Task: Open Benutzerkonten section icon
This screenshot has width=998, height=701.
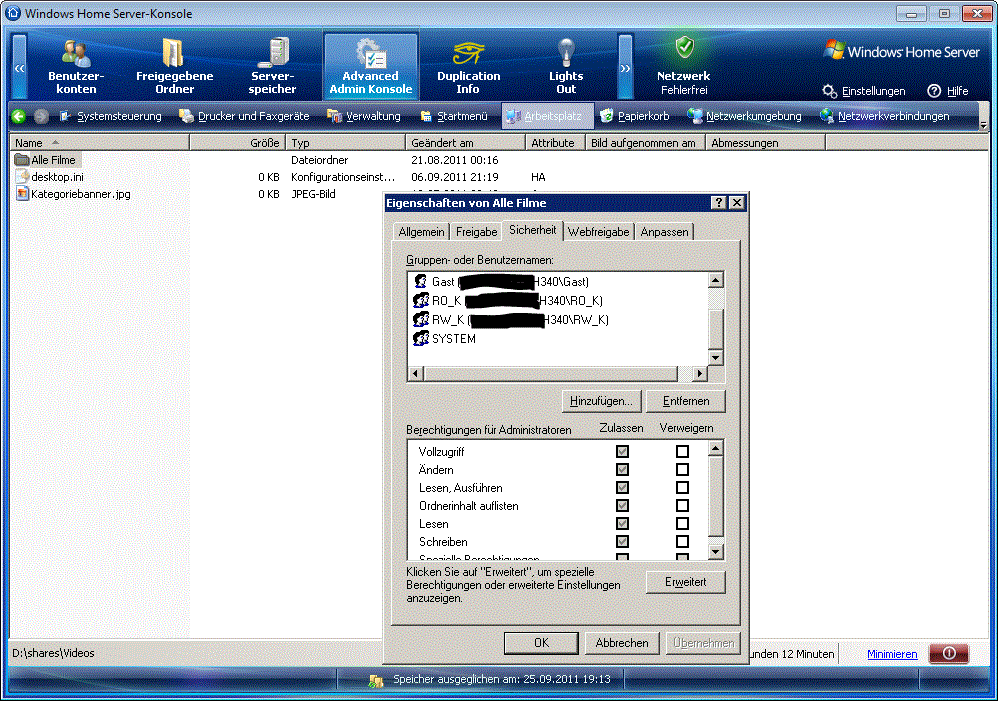Action: click(x=76, y=67)
